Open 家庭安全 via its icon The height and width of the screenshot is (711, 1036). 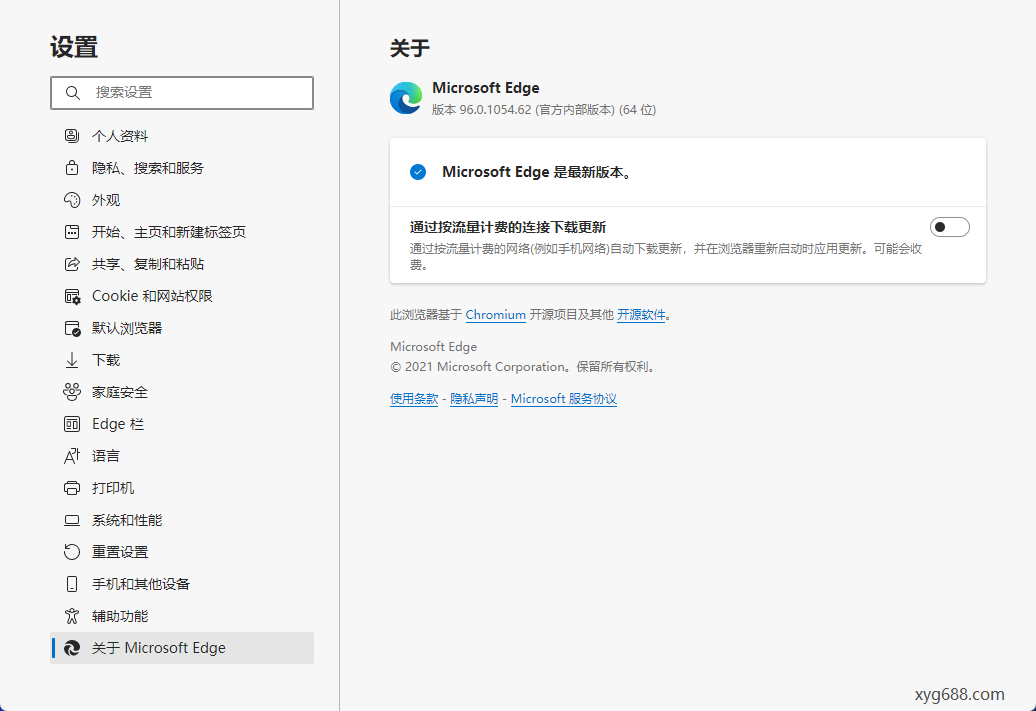[x=71, y=391]
